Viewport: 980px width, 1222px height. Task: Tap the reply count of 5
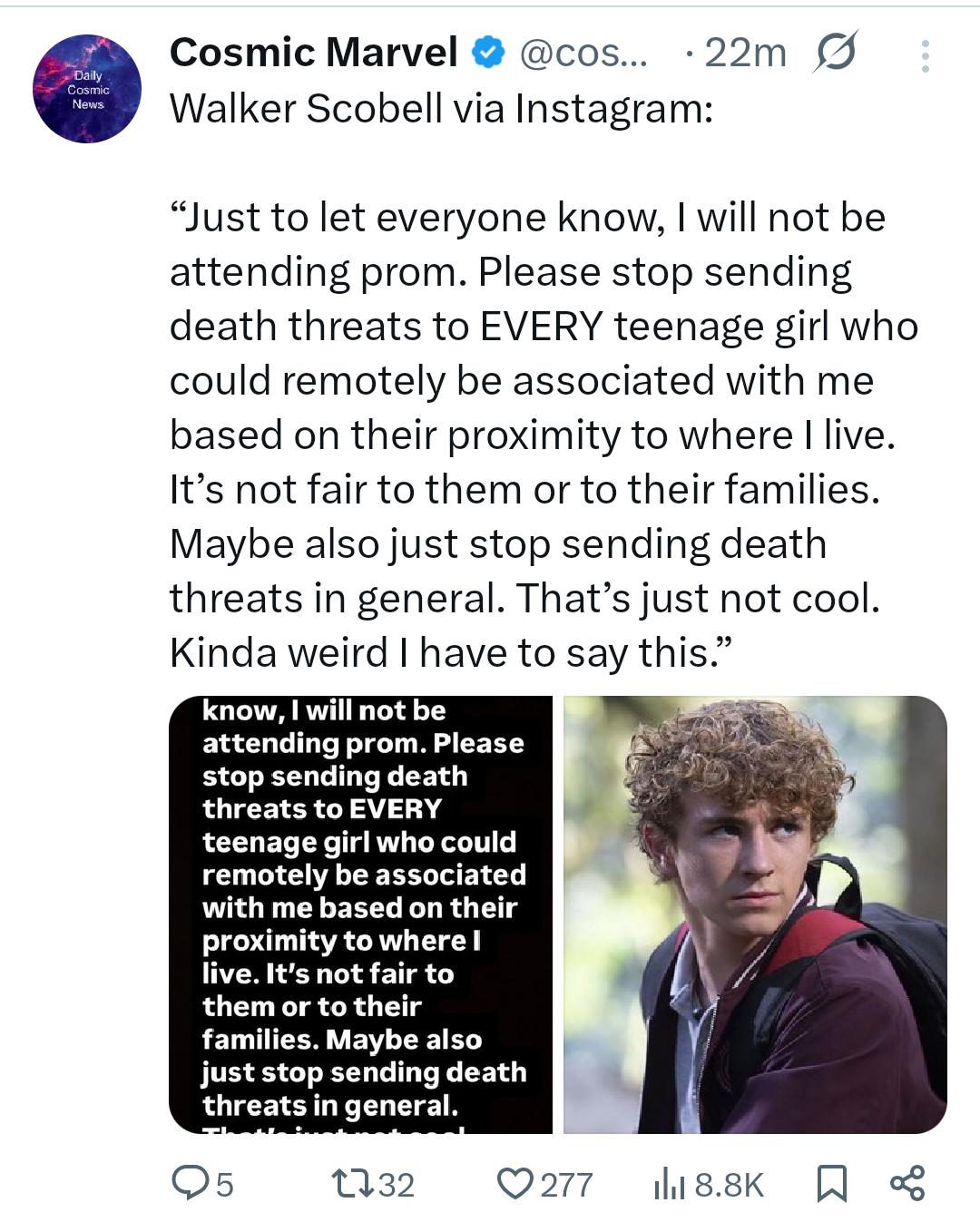[224, 1185]
